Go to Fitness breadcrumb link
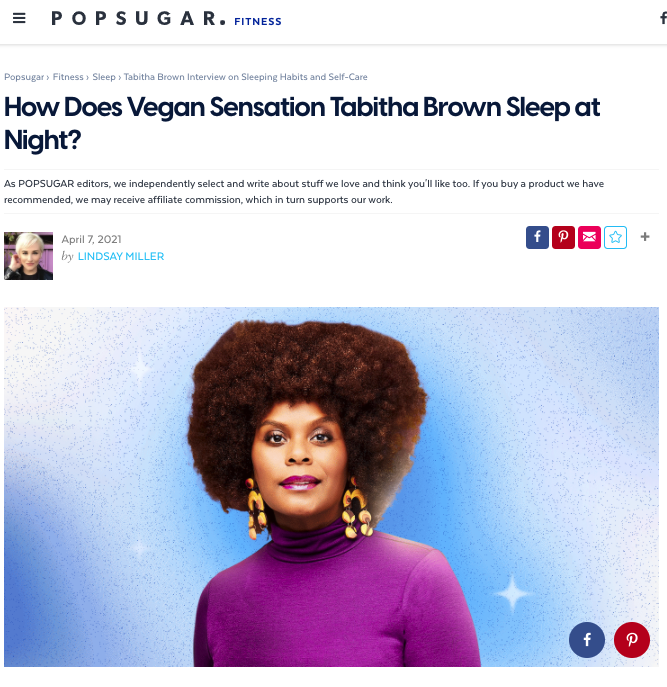Image resolution: width=667 pixels, height=687 pixels. coord(68,77)
